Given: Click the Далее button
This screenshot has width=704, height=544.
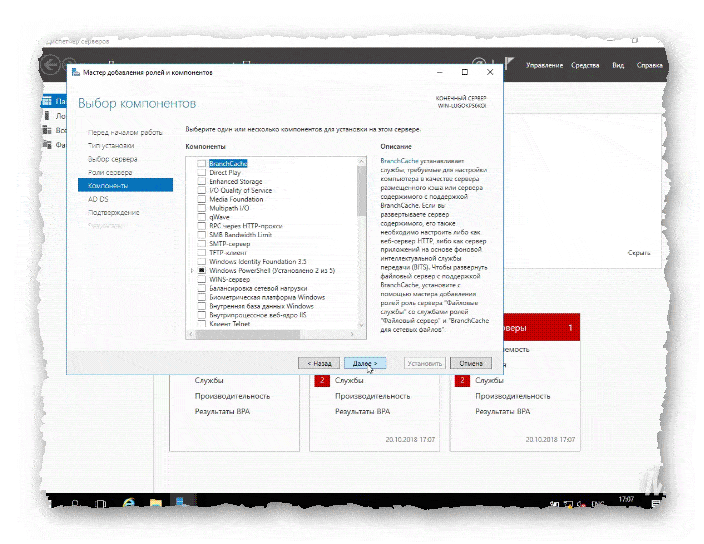Looking at the screenshot, I should 365,363.
